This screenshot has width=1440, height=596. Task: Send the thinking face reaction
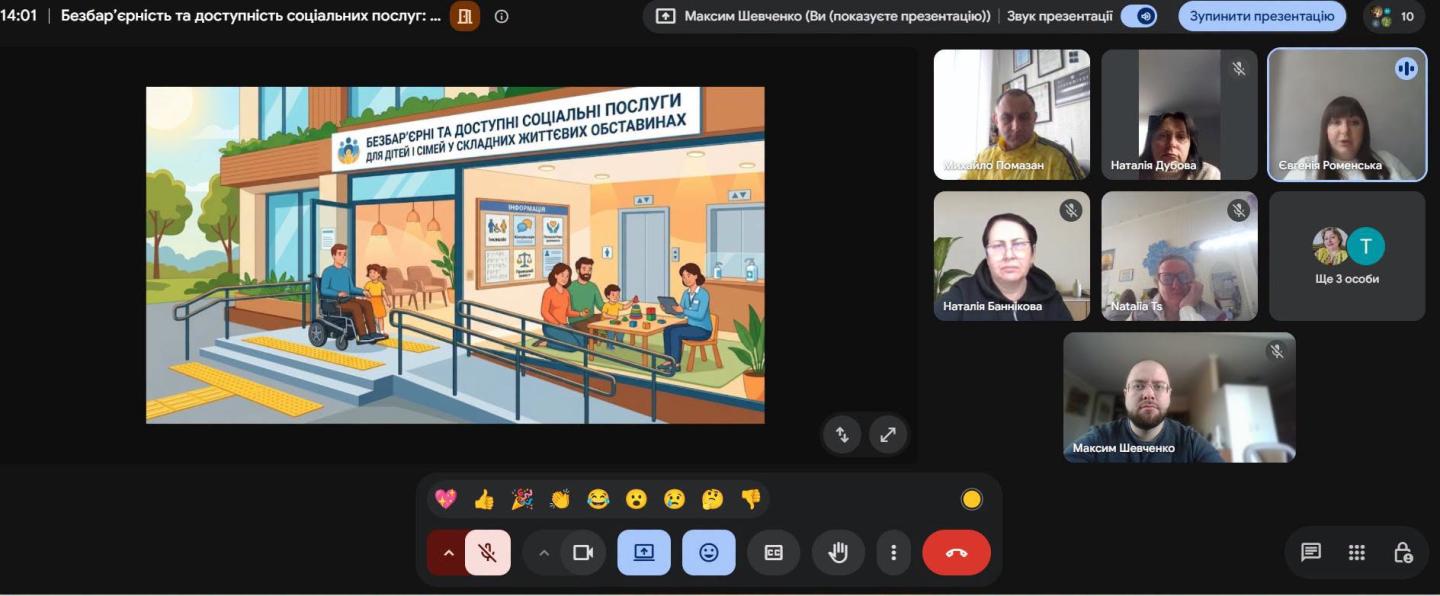712,499
